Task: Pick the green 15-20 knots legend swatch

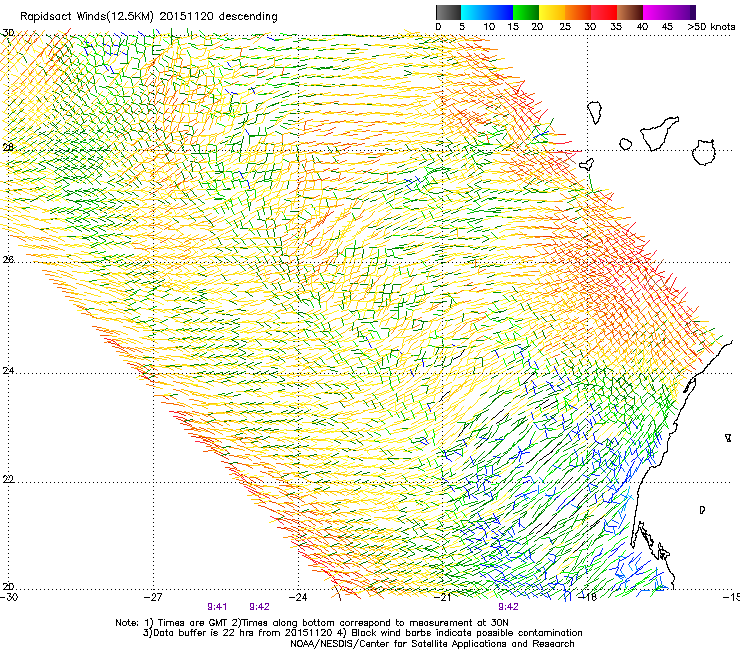Action: [526, 12]
